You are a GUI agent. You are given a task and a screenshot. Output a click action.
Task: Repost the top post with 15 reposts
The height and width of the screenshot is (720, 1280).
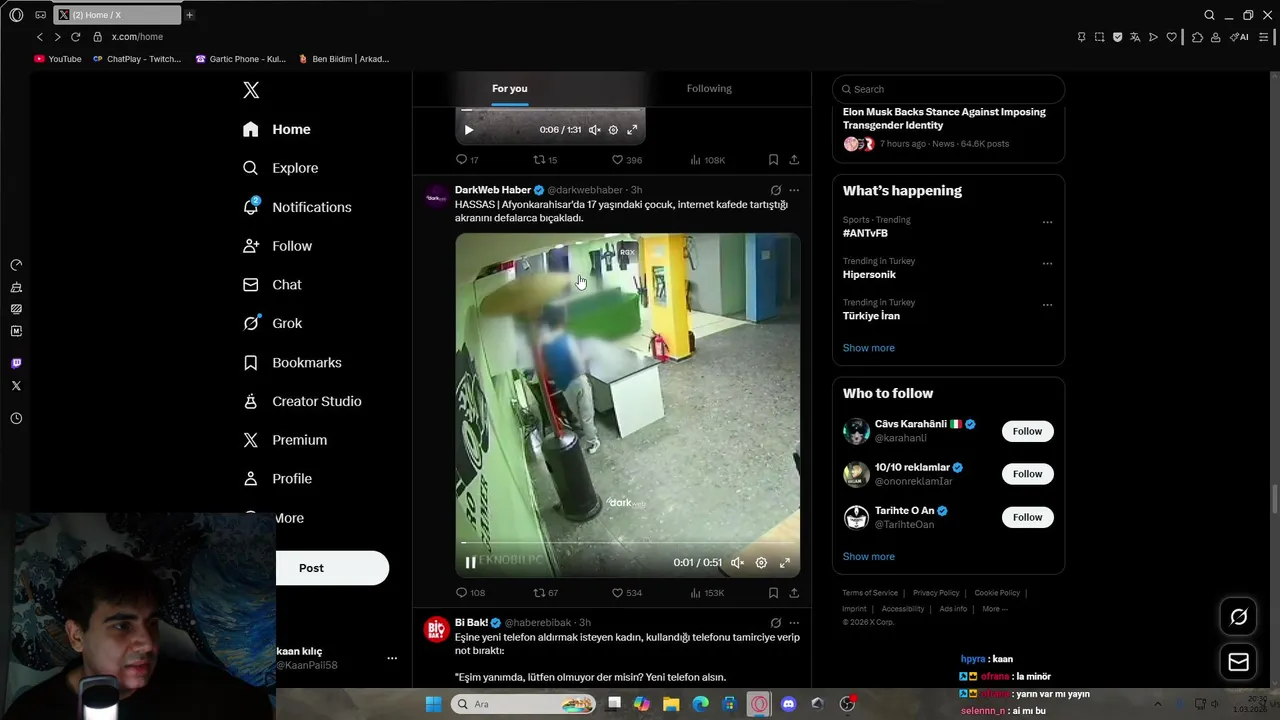pos(545,160)
